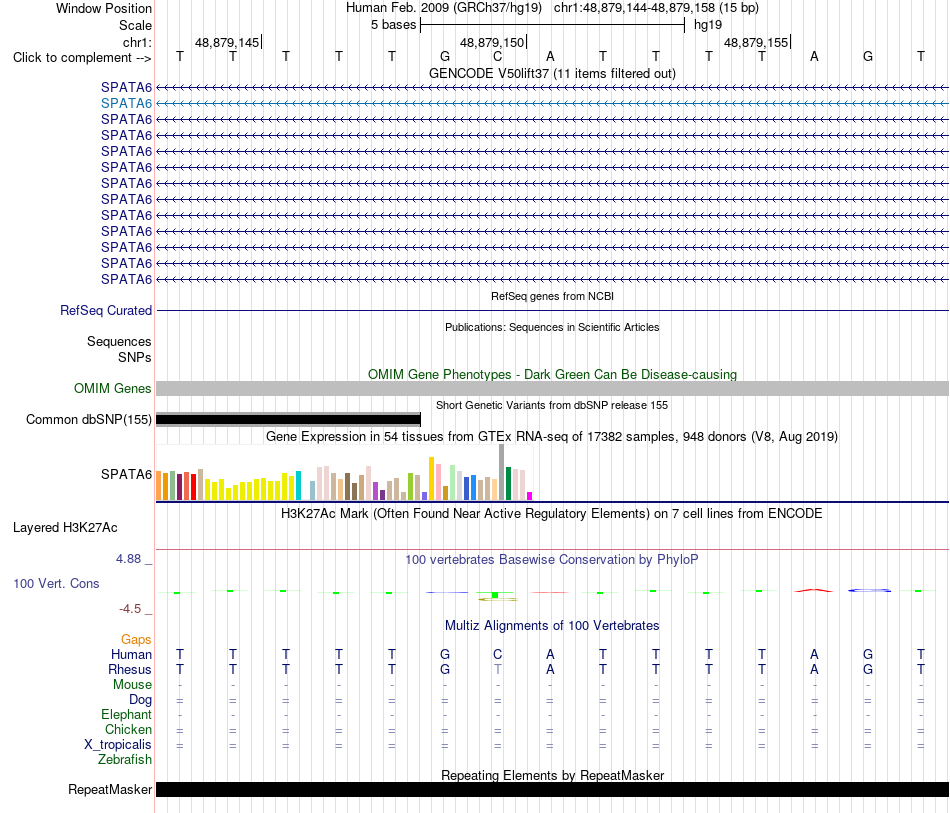Click the 'Chicken' species label
950x813 pixels.
tap(128, 729)
